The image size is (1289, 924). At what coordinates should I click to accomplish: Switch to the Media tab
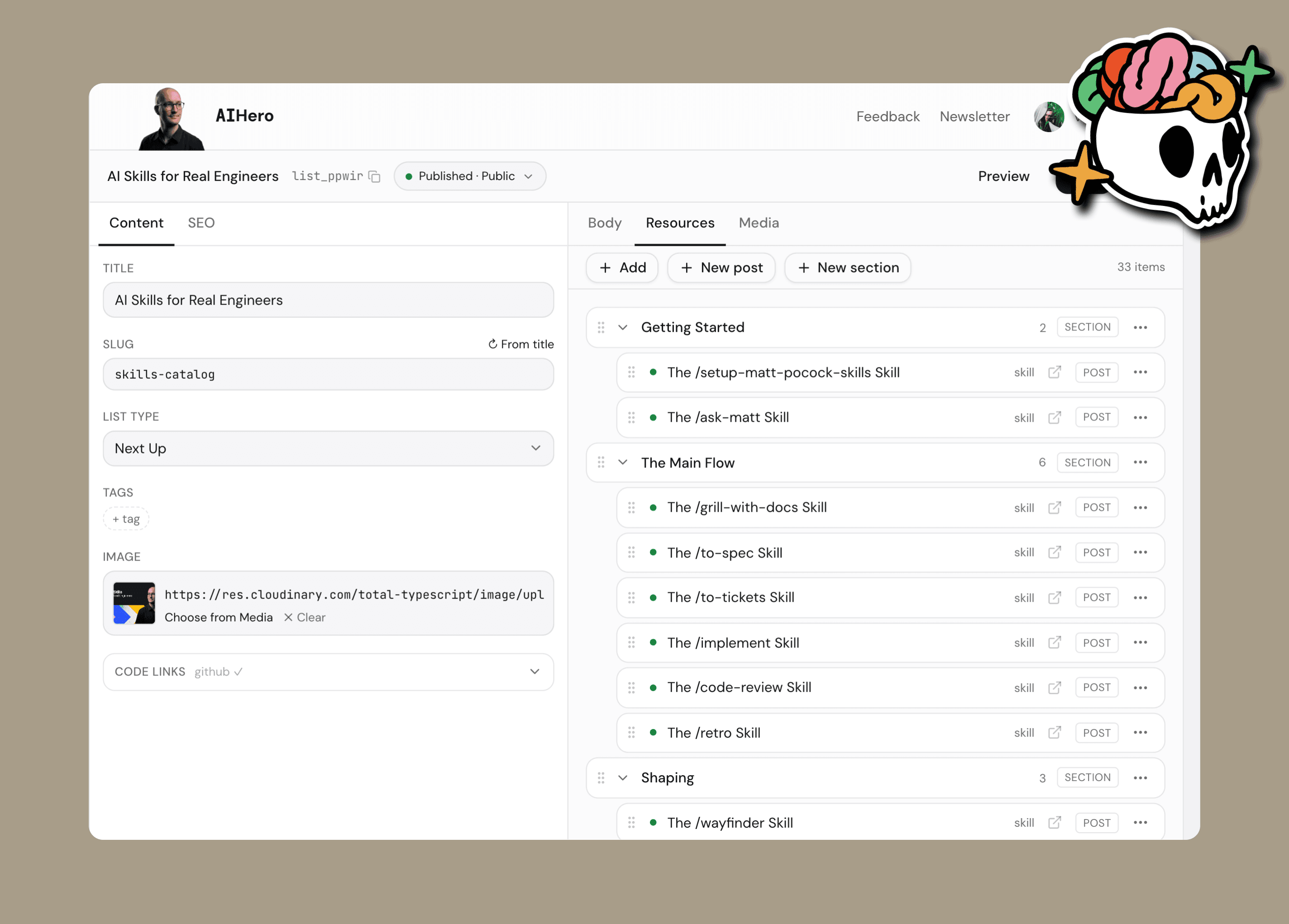point(759,223)
